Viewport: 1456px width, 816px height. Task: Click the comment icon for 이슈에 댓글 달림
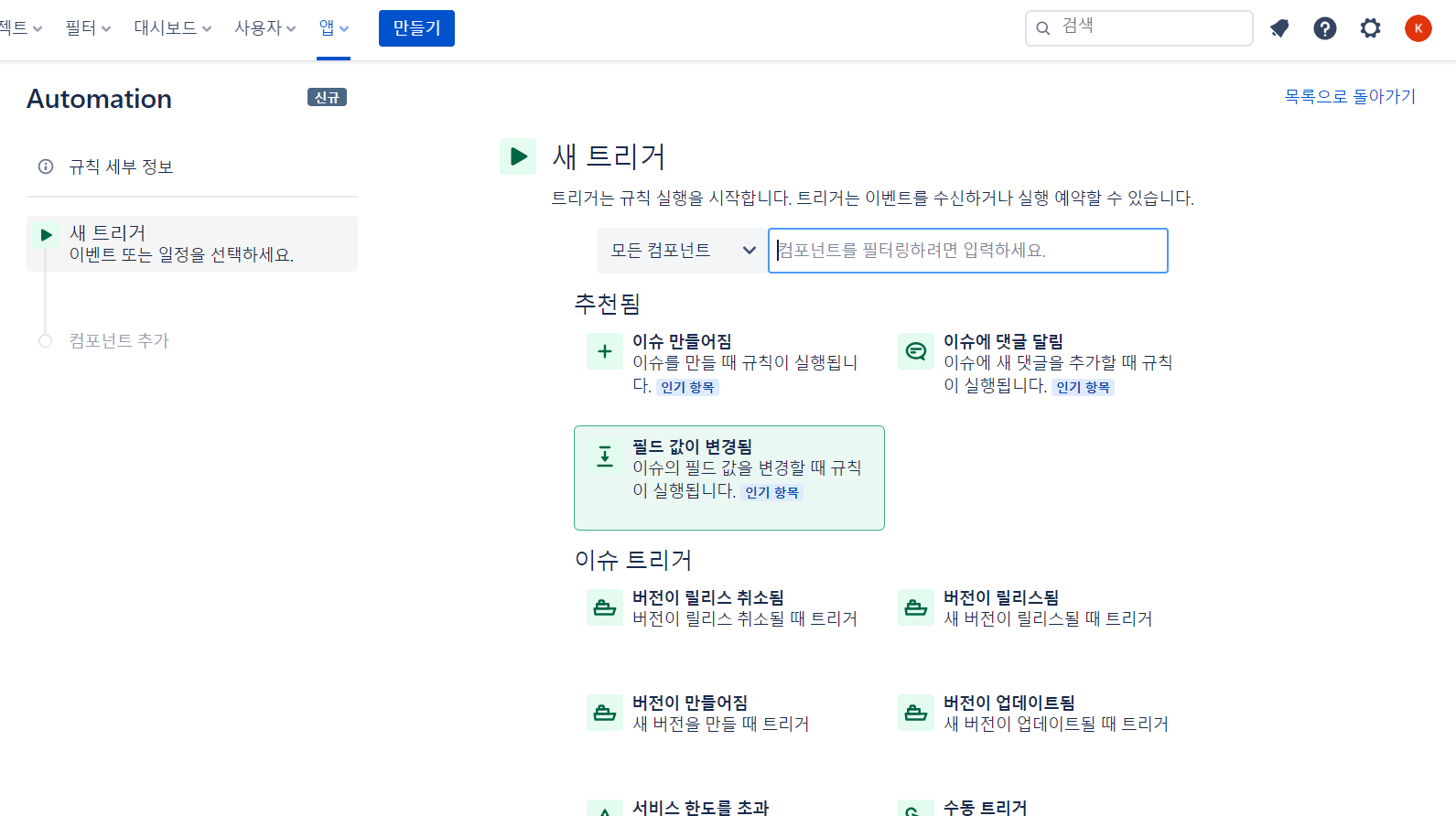[x=916, y=351]
